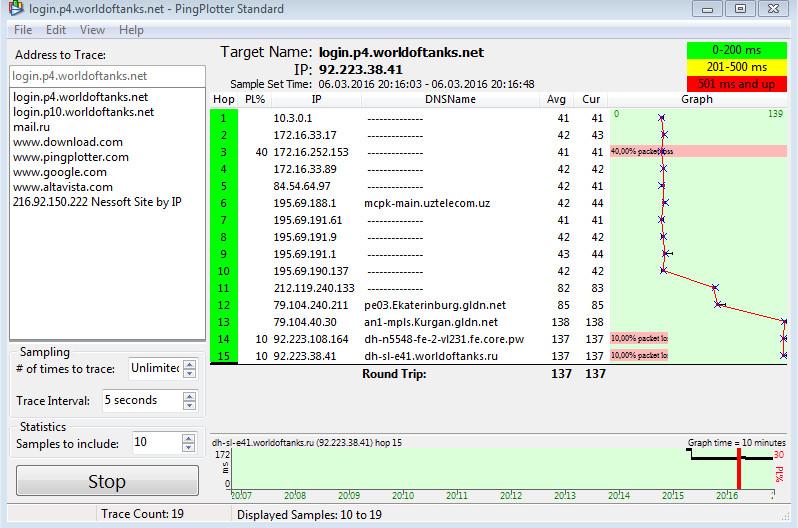Screen dimensions: 798x528
Task: Select www.download.com in address list
Action: [x=68, y=142]
